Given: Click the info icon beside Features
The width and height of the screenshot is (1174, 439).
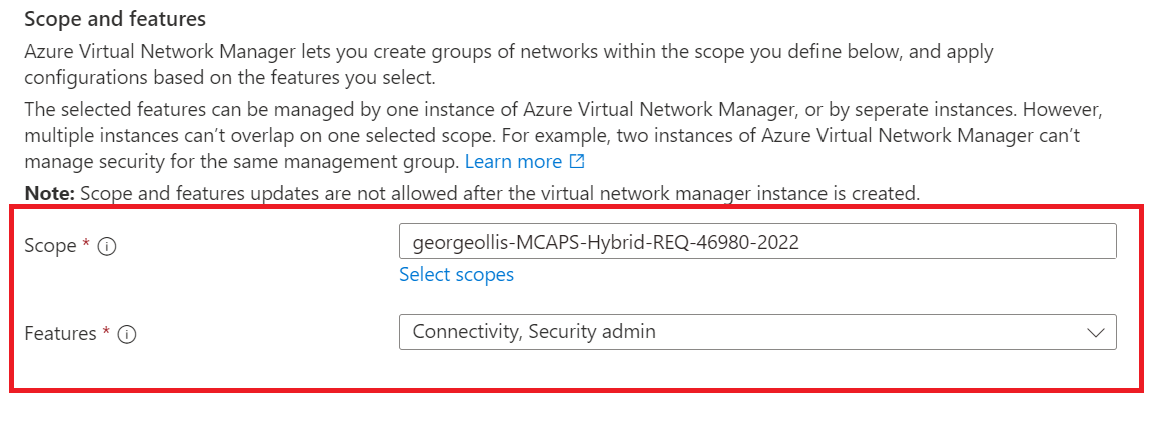Looking at the screenshot, I should 127,336.
